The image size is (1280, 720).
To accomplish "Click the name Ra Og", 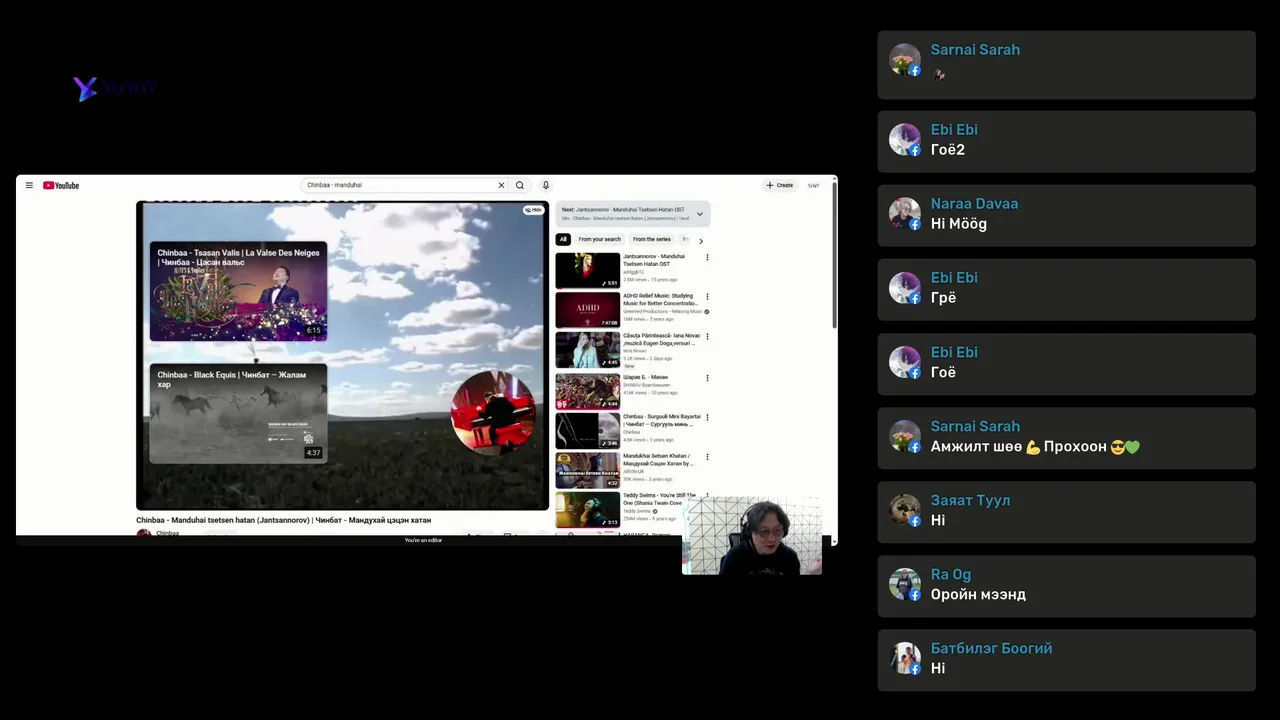I will [951, 574].
